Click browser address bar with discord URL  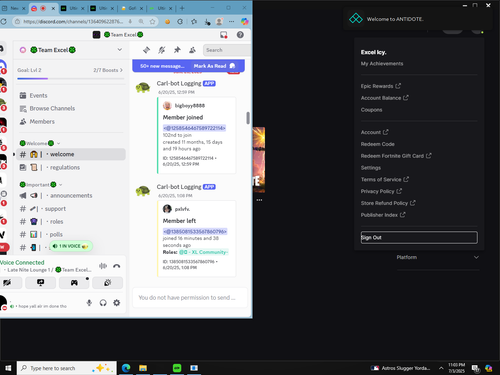point(73,22)
